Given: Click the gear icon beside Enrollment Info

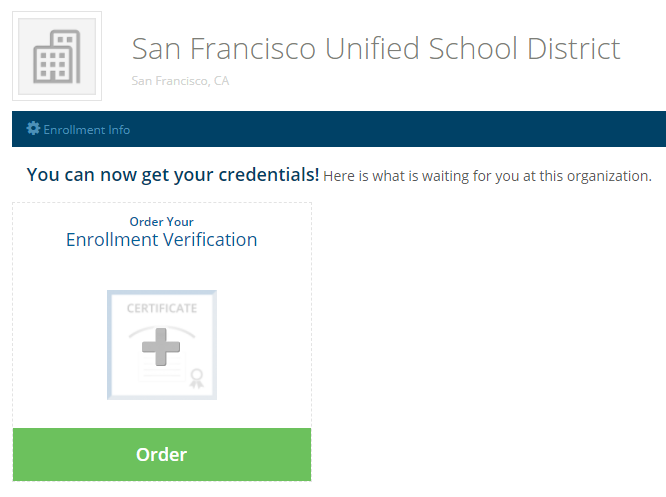Looking at the screenshot, I should [33, 129].
